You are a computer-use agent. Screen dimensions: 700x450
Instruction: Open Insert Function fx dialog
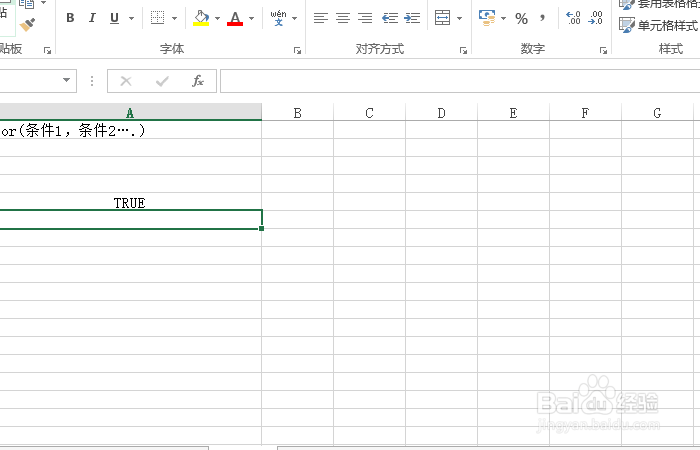[x=198, y=81]
